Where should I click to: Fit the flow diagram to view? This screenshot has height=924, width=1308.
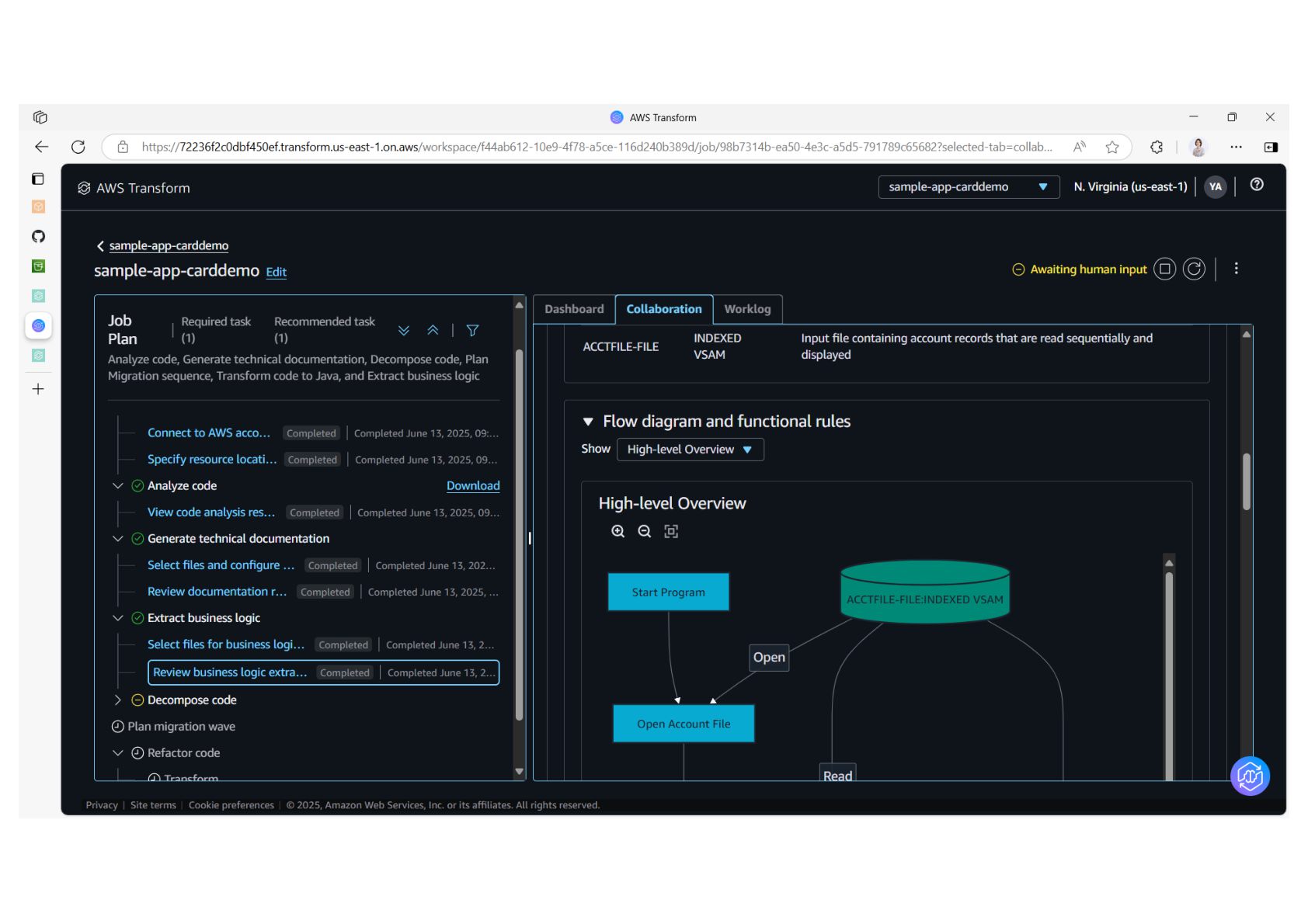tap(671, 531)
